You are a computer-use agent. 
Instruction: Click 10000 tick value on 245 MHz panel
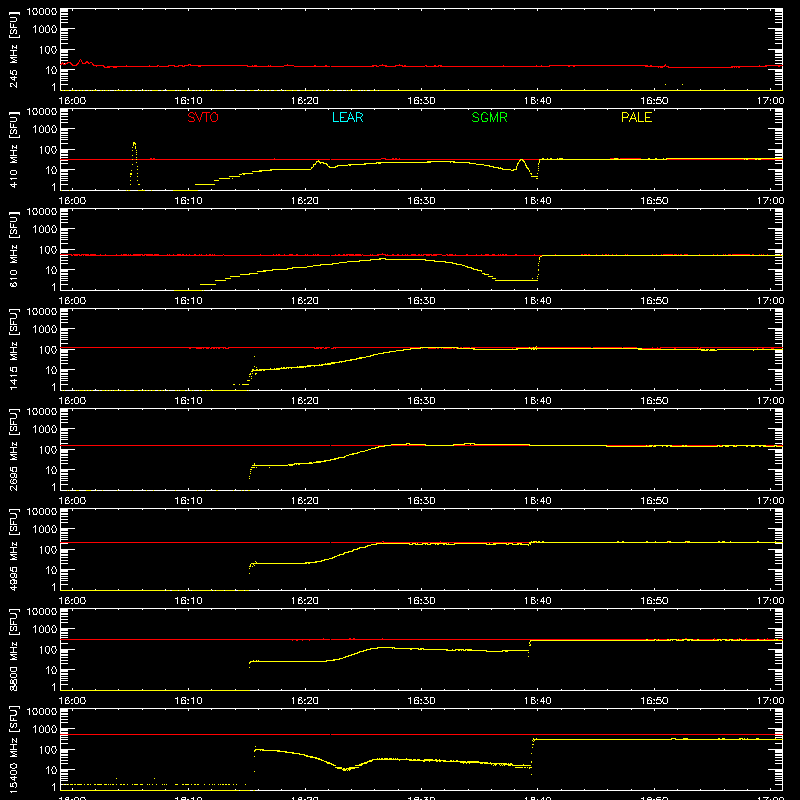42,12
